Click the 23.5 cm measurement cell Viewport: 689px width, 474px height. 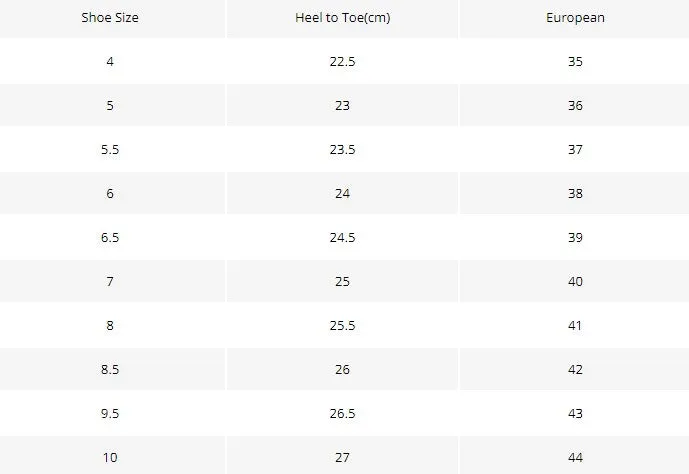tap(342, 149)
